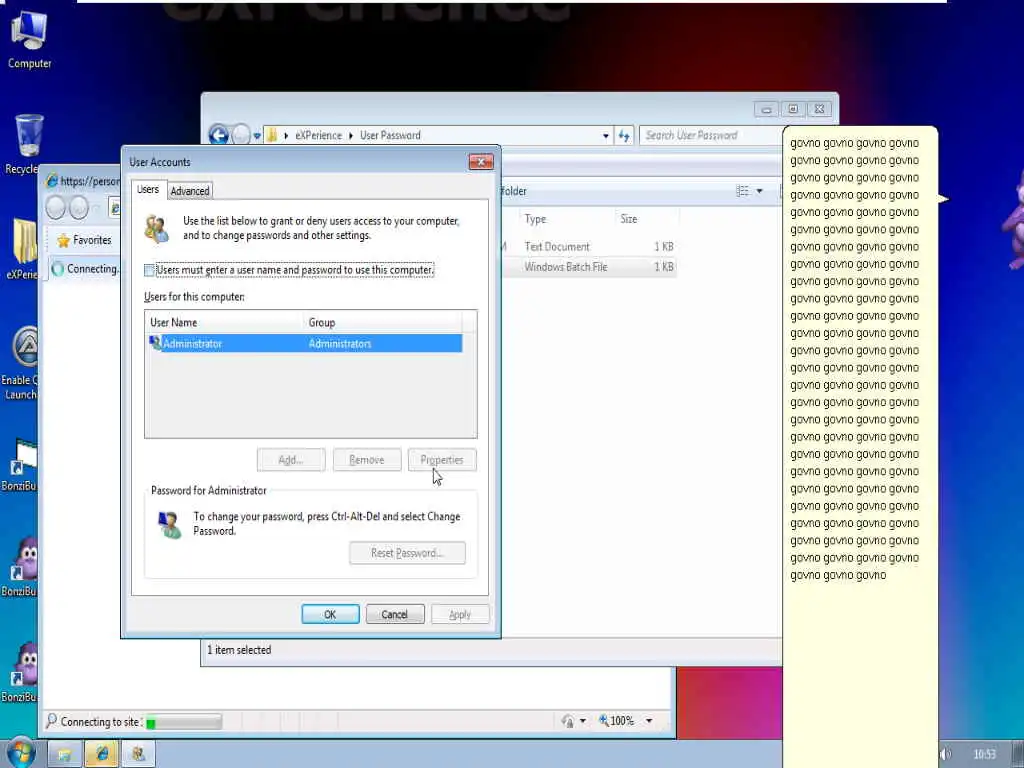Image resolution: width=1024 pixels, height=768 pixels.
Task: Click the Remove button
Action: coord(367,460)
